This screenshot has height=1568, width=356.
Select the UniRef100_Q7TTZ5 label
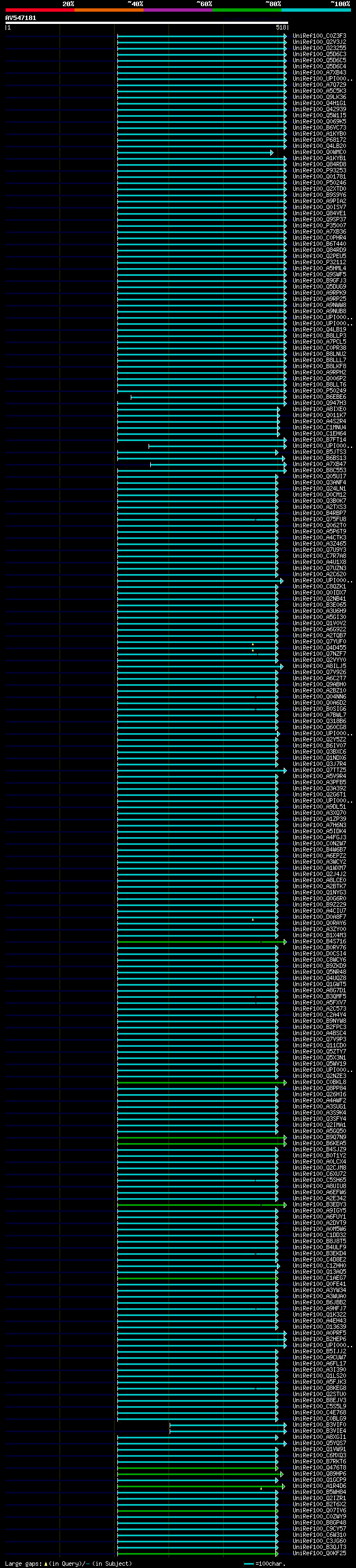pos(319,770)
